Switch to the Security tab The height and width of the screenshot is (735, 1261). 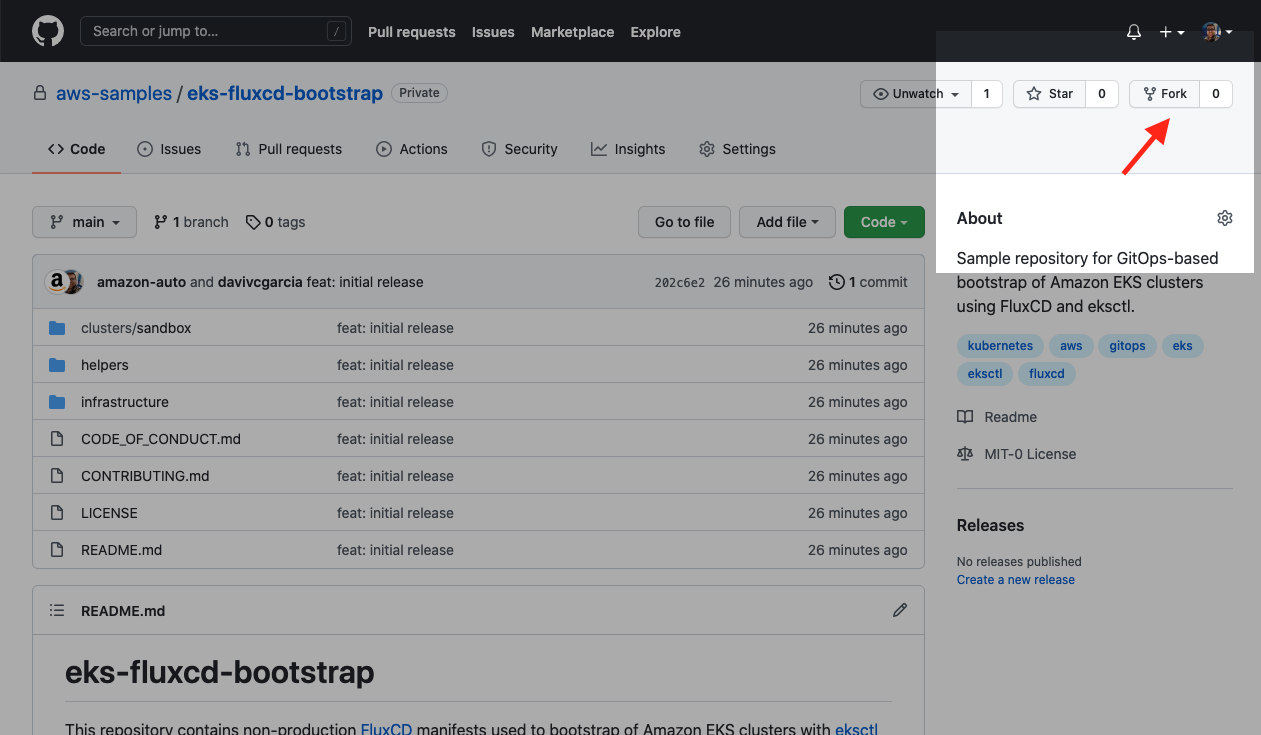(519, 149)
